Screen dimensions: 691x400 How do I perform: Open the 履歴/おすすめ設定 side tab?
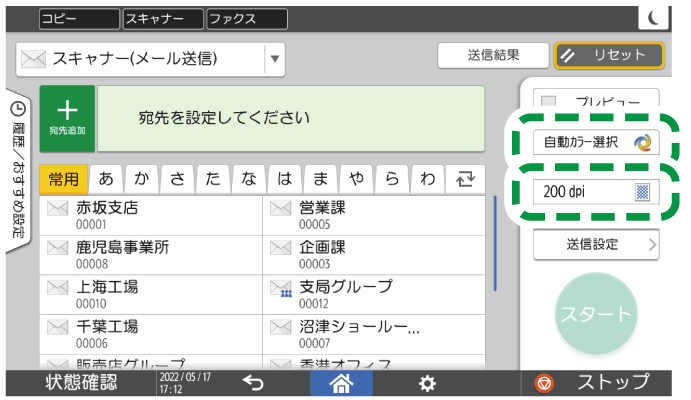pyautogui.click(x=19, y=170)
